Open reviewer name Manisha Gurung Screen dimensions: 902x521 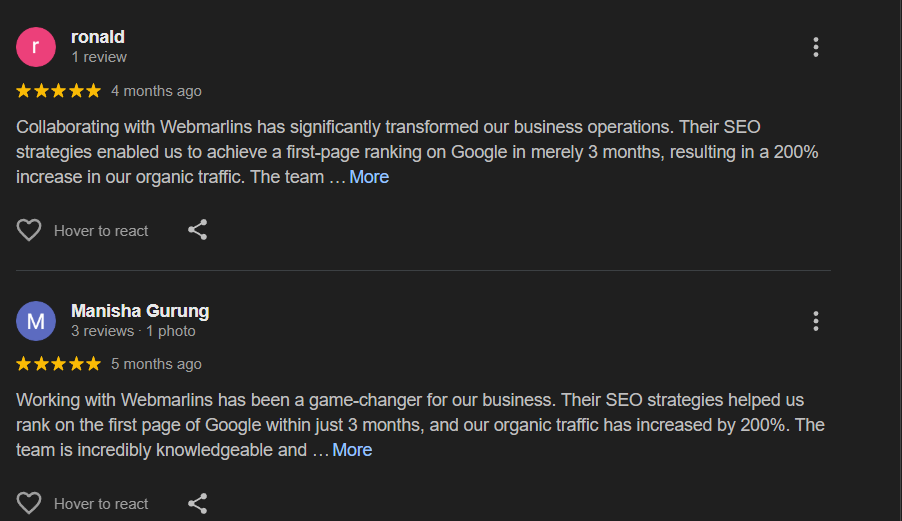coord(140,311)
